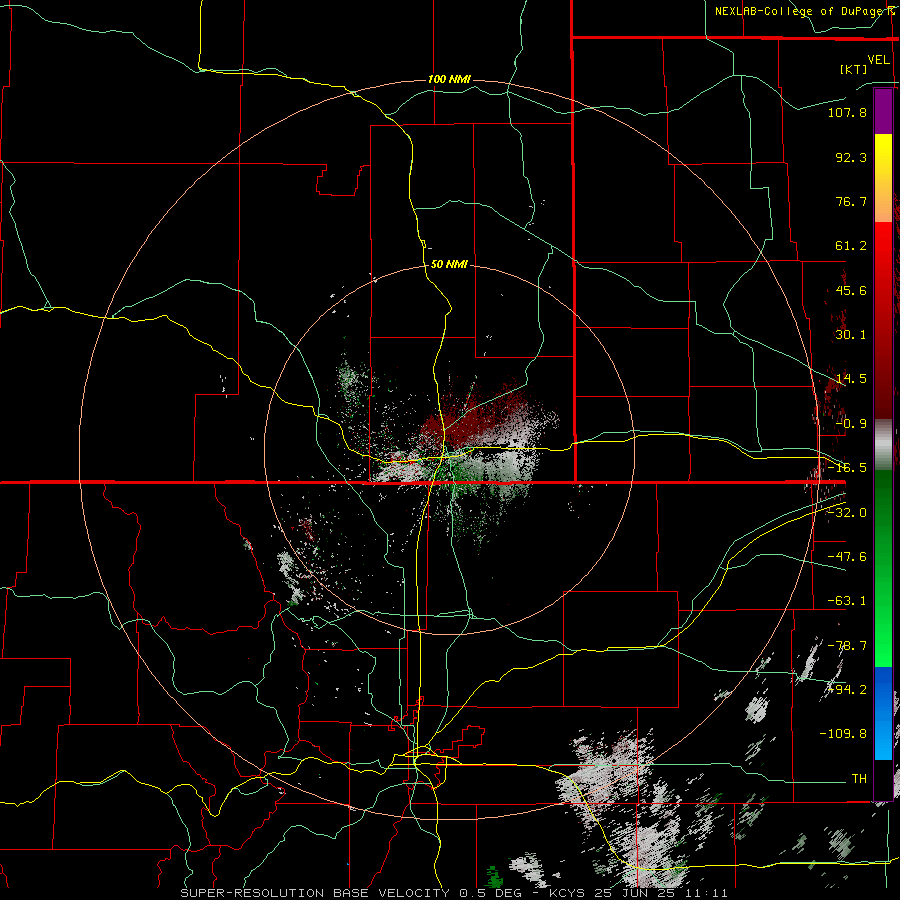Select the -94.2 velocity scale value
Viewport: 900px width, 900px height.
[847, 689]
